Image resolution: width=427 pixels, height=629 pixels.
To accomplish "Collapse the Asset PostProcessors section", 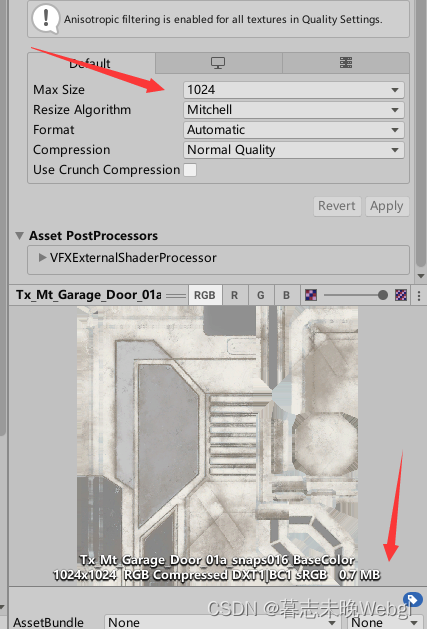I will point(19,235).
